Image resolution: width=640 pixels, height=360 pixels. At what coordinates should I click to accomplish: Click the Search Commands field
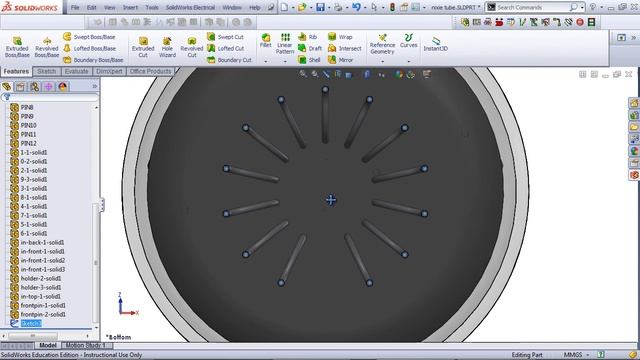click(534, 7)
